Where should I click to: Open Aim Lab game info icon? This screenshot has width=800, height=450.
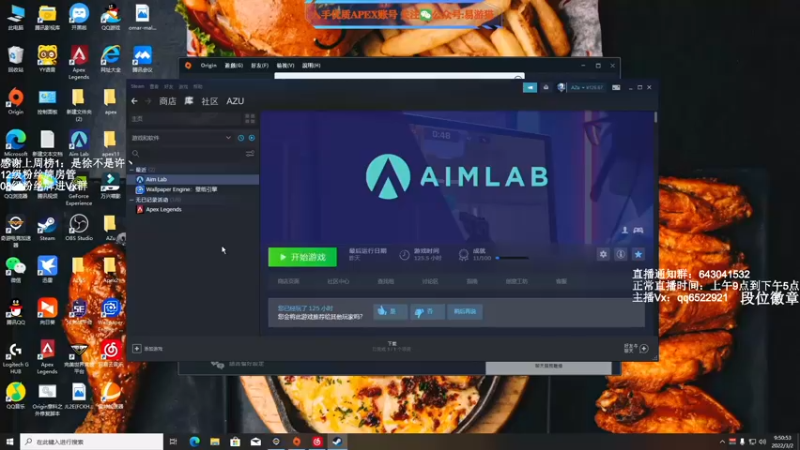coord(620,254)
